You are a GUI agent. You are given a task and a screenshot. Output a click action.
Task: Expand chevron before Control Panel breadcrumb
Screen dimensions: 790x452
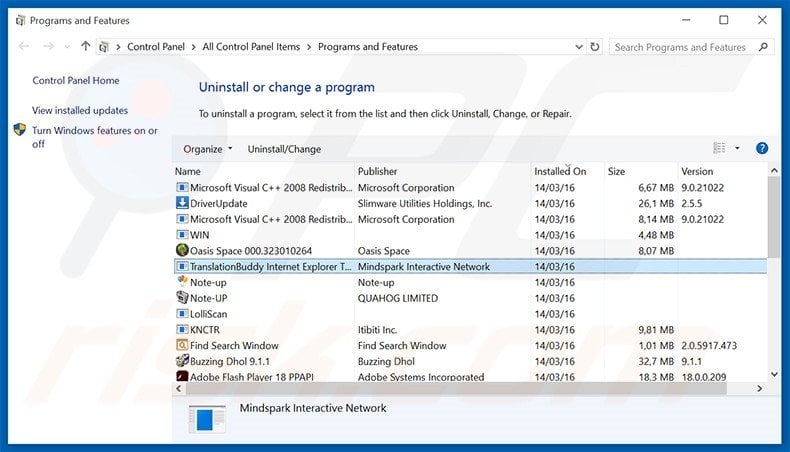coord(118,47)
